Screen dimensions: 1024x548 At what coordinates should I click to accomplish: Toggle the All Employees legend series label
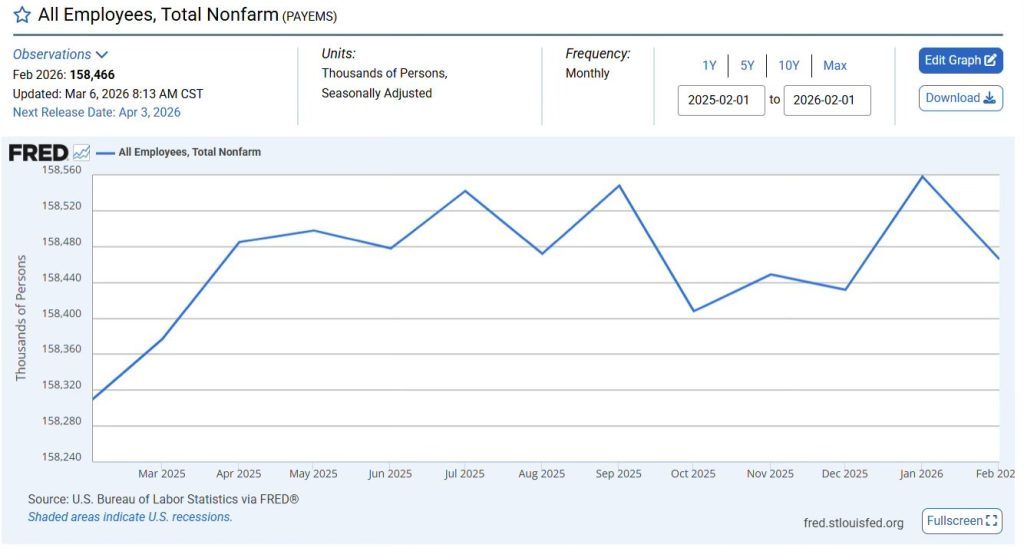190,153
